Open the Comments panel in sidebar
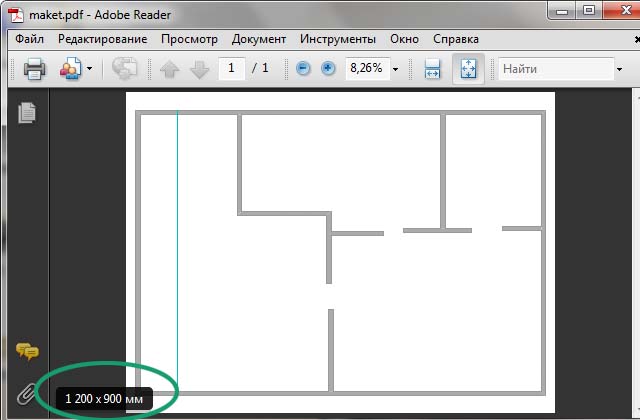Viewport: 640px width, 420px height. [27, 351]
